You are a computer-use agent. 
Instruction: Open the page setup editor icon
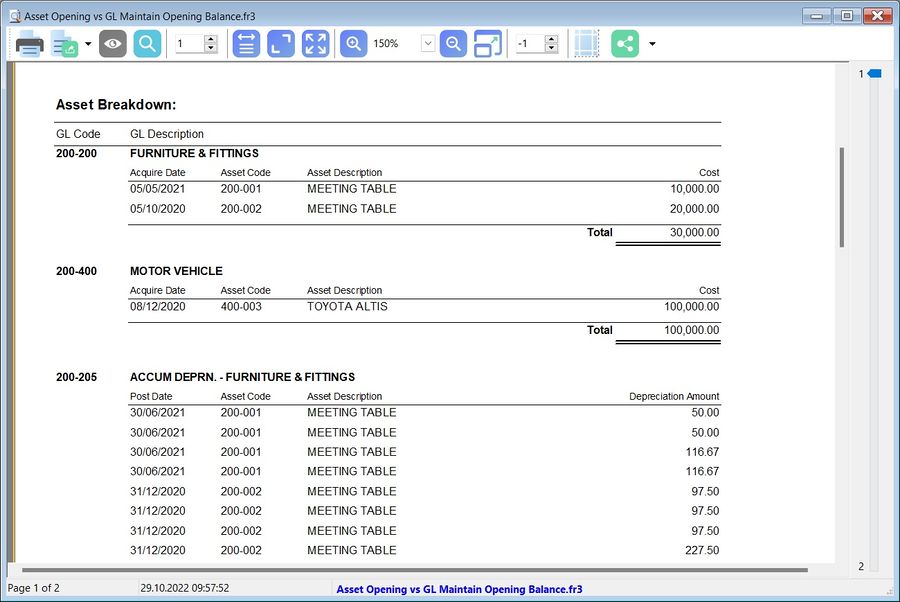click(x=488, y=43)
